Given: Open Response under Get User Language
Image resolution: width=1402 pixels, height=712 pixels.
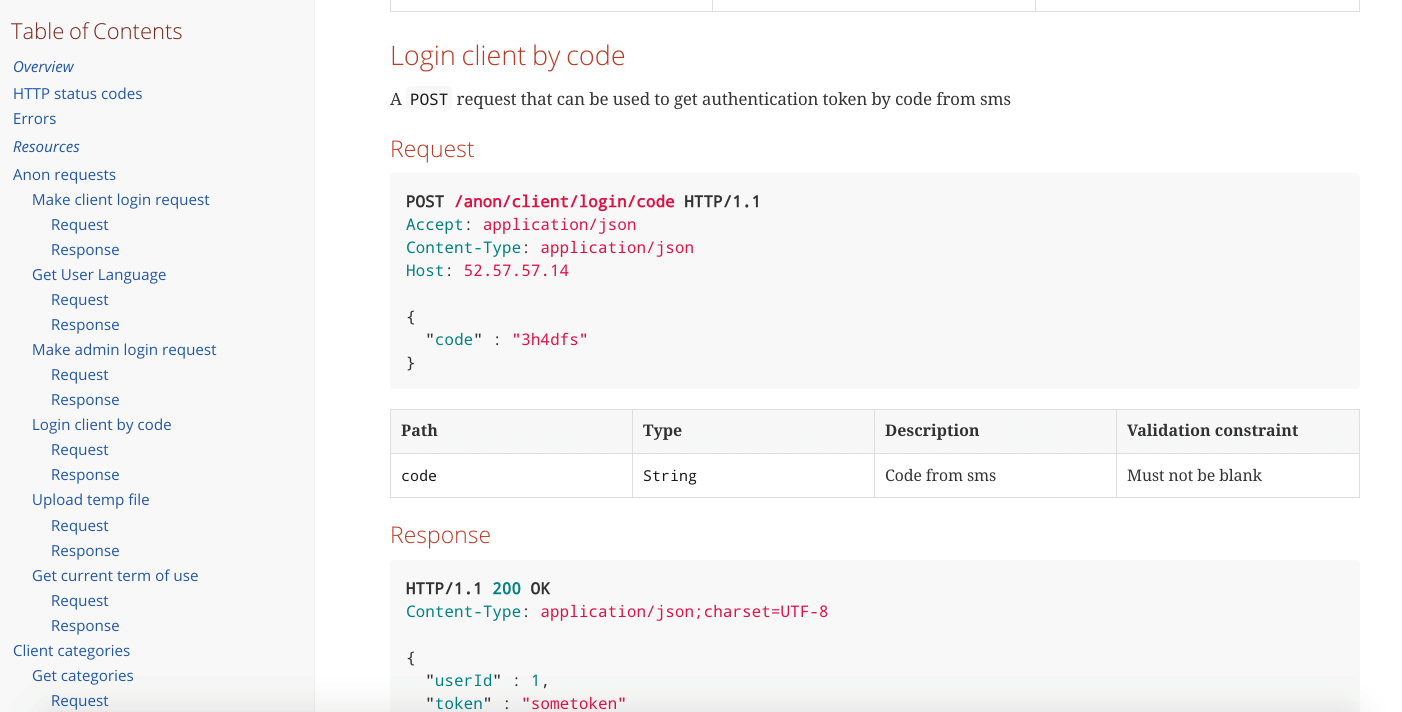Looking at the screenshot, I should [85, 325].
